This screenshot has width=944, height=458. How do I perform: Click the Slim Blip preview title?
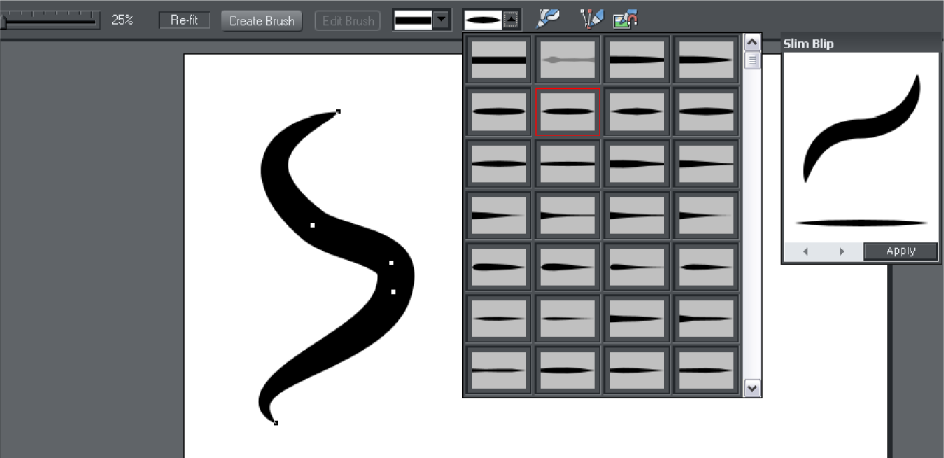click(809, 43)
